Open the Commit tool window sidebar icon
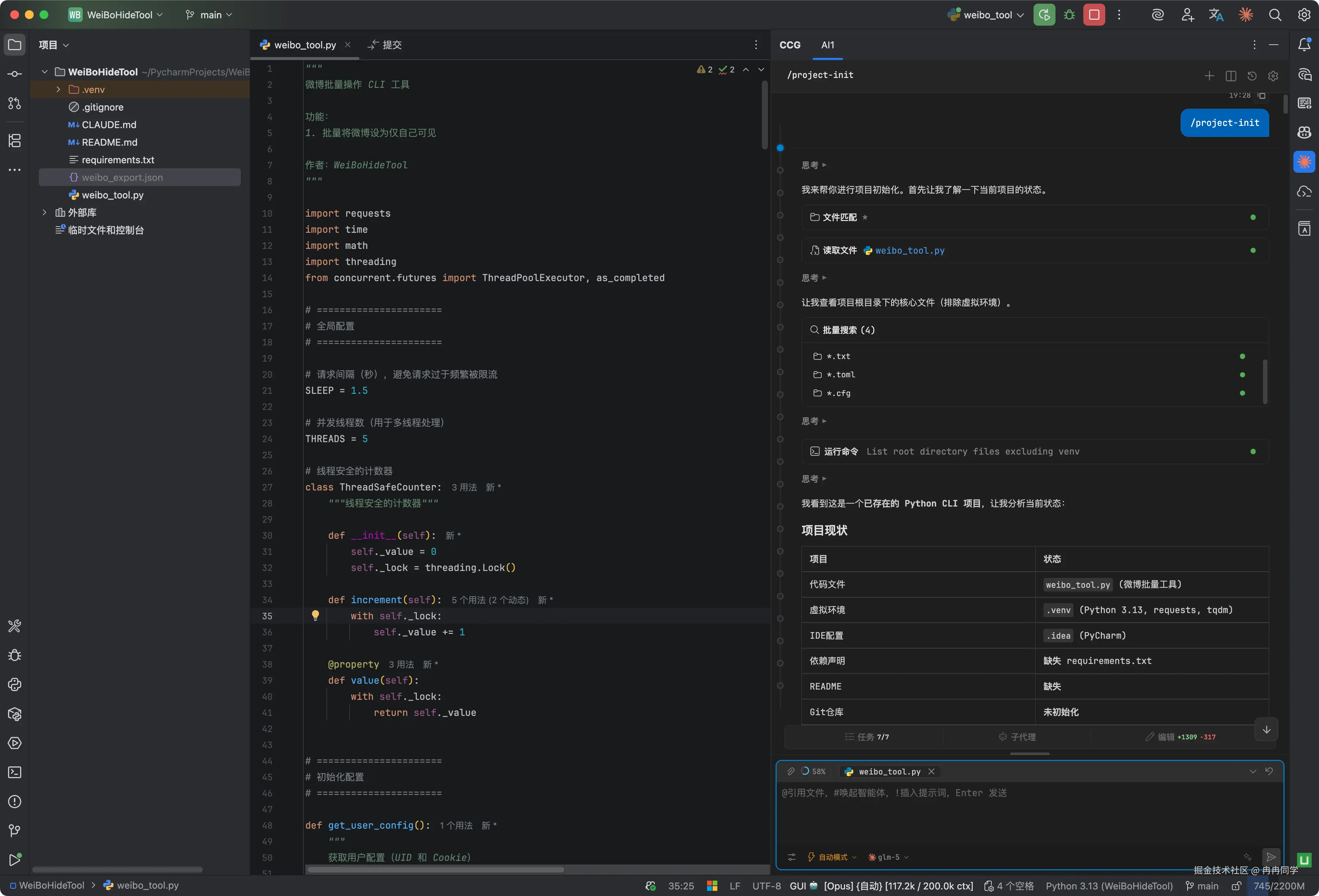1319x896 pixels. pyautogui.click(x=15, y=74)
